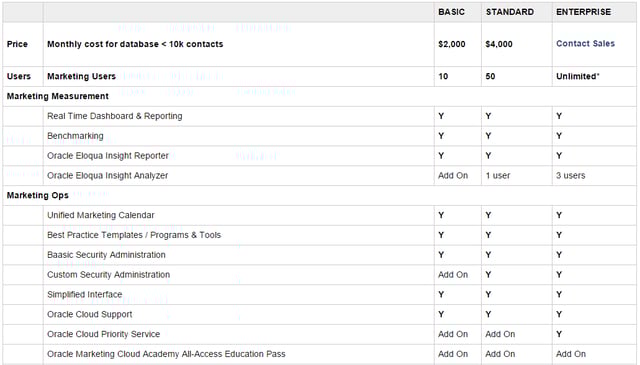Click Add On for Custom Security Basic
Screen dimensions: 640x365
tap(453, 275)
